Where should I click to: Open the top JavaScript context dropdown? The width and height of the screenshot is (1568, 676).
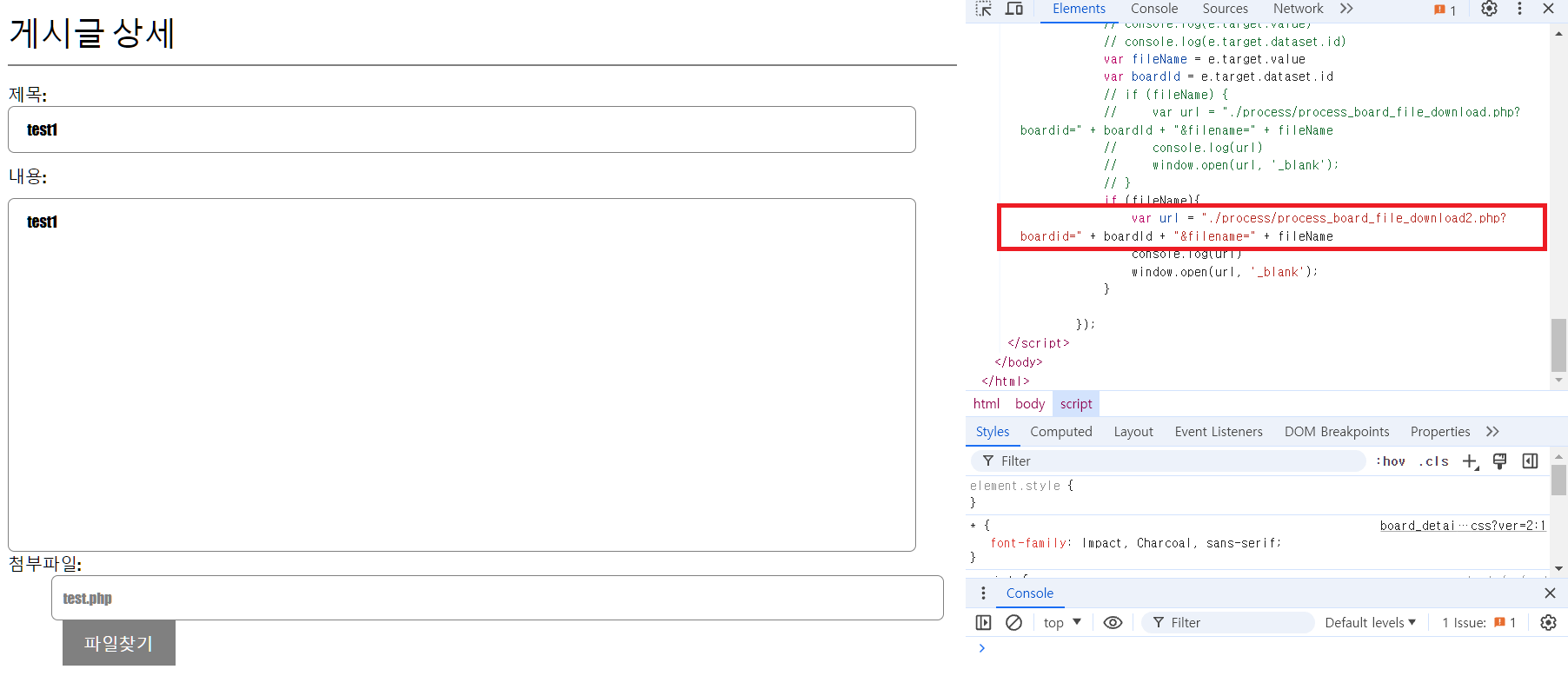click(x=1062, y=623)
